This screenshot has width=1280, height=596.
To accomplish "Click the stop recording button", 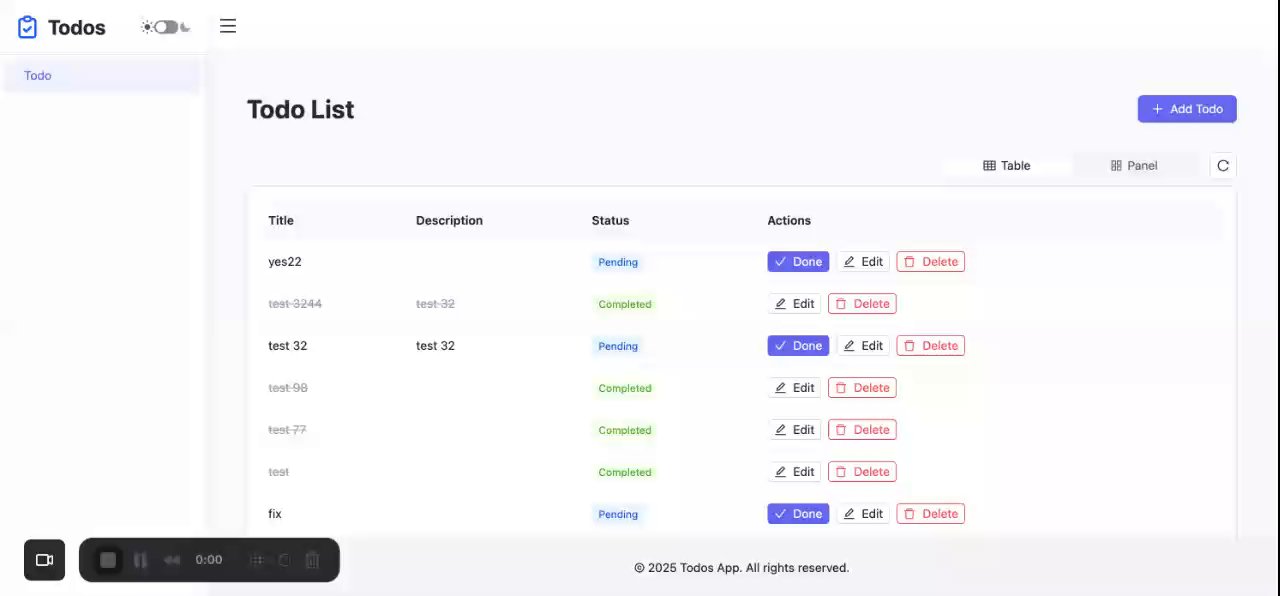I will [x=108, y=560].
